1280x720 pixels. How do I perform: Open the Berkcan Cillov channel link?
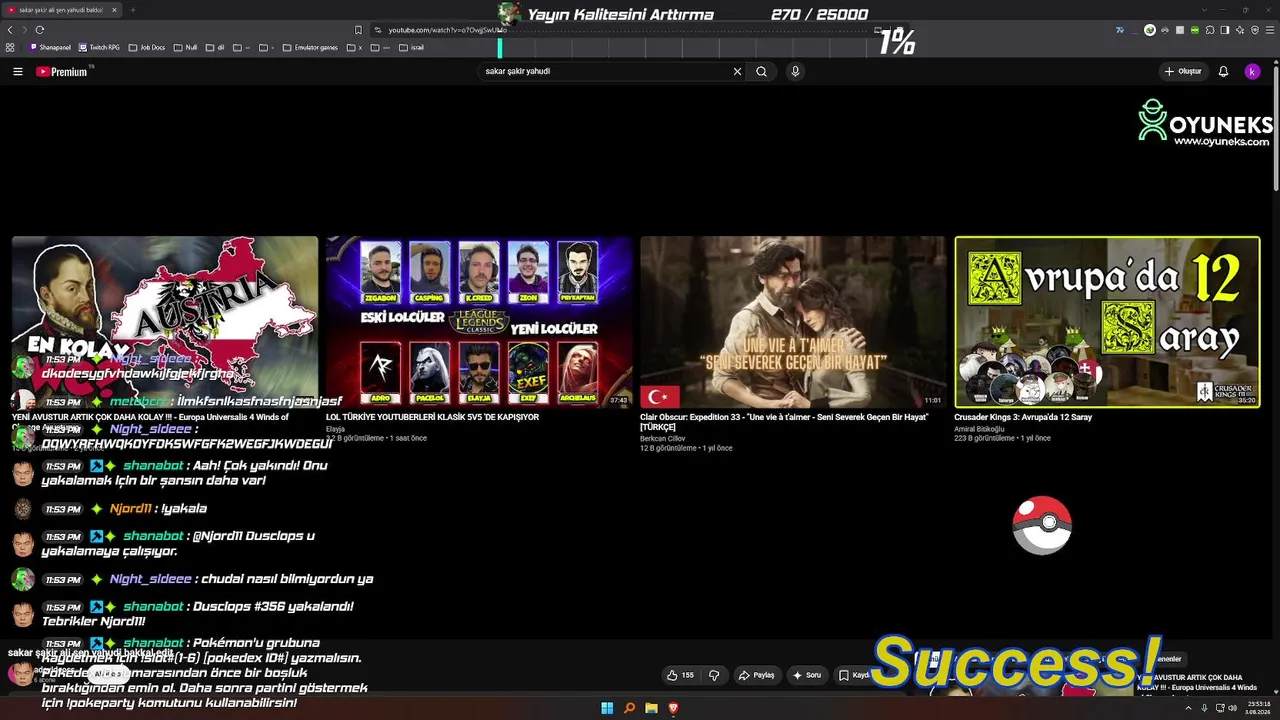pyautogui.click(x=663, y=438)
